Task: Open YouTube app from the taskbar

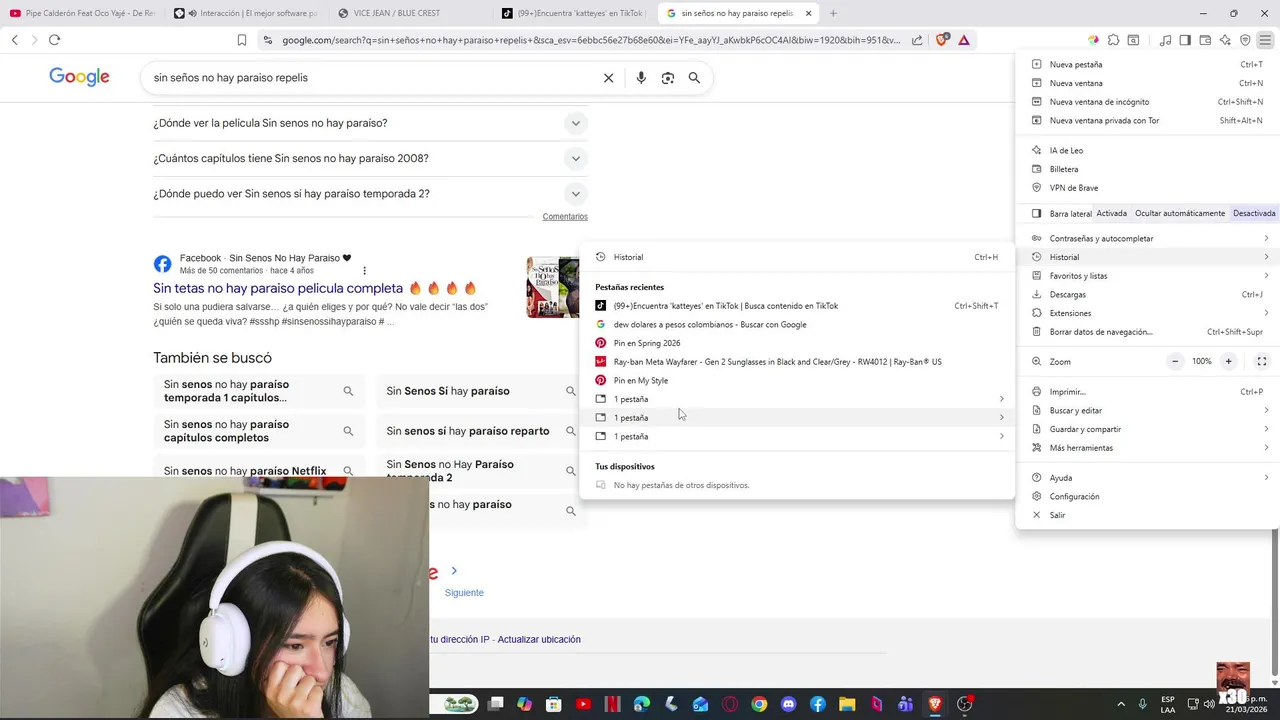Action: pos(583,704)
